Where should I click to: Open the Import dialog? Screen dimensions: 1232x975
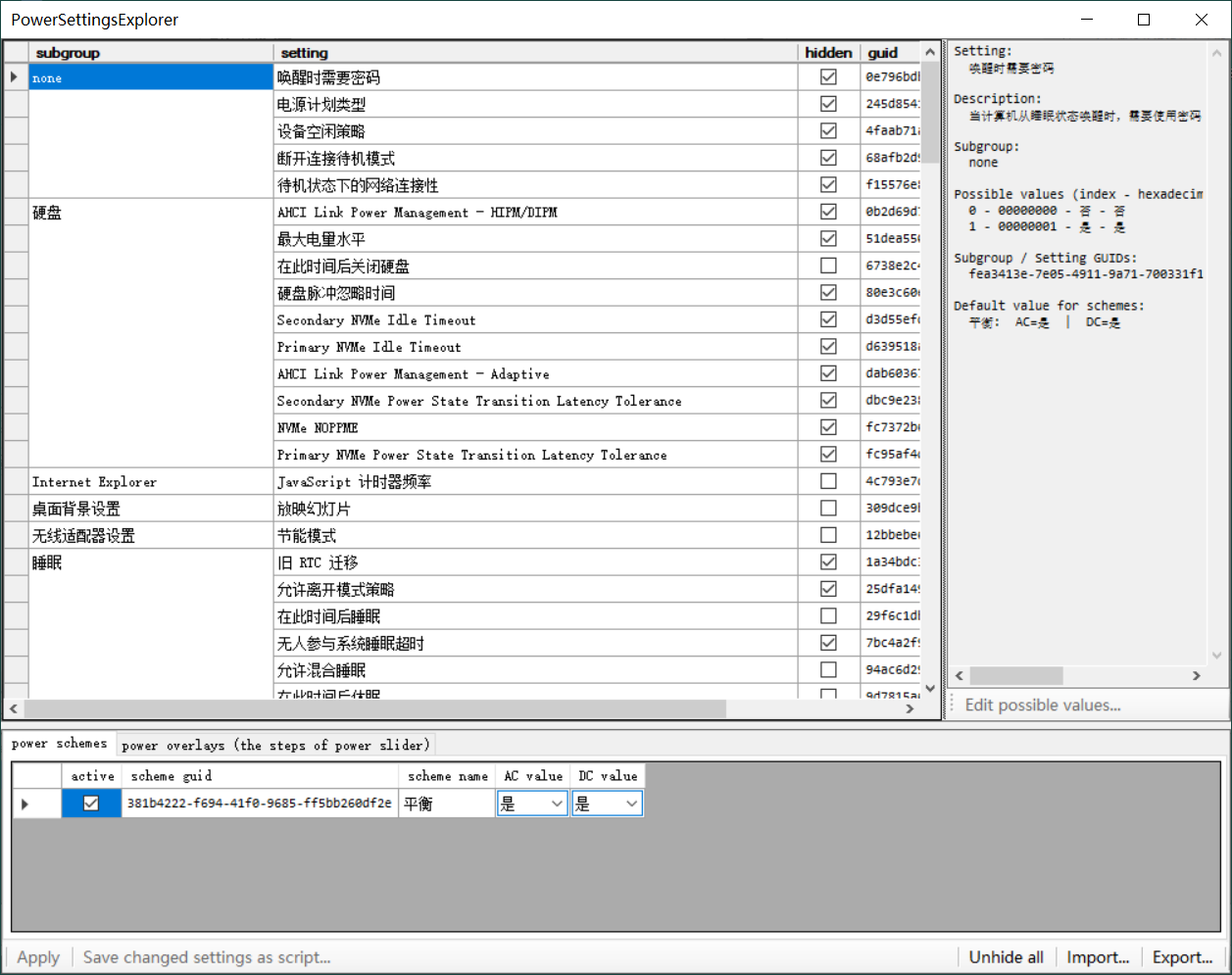[1098, 957]
